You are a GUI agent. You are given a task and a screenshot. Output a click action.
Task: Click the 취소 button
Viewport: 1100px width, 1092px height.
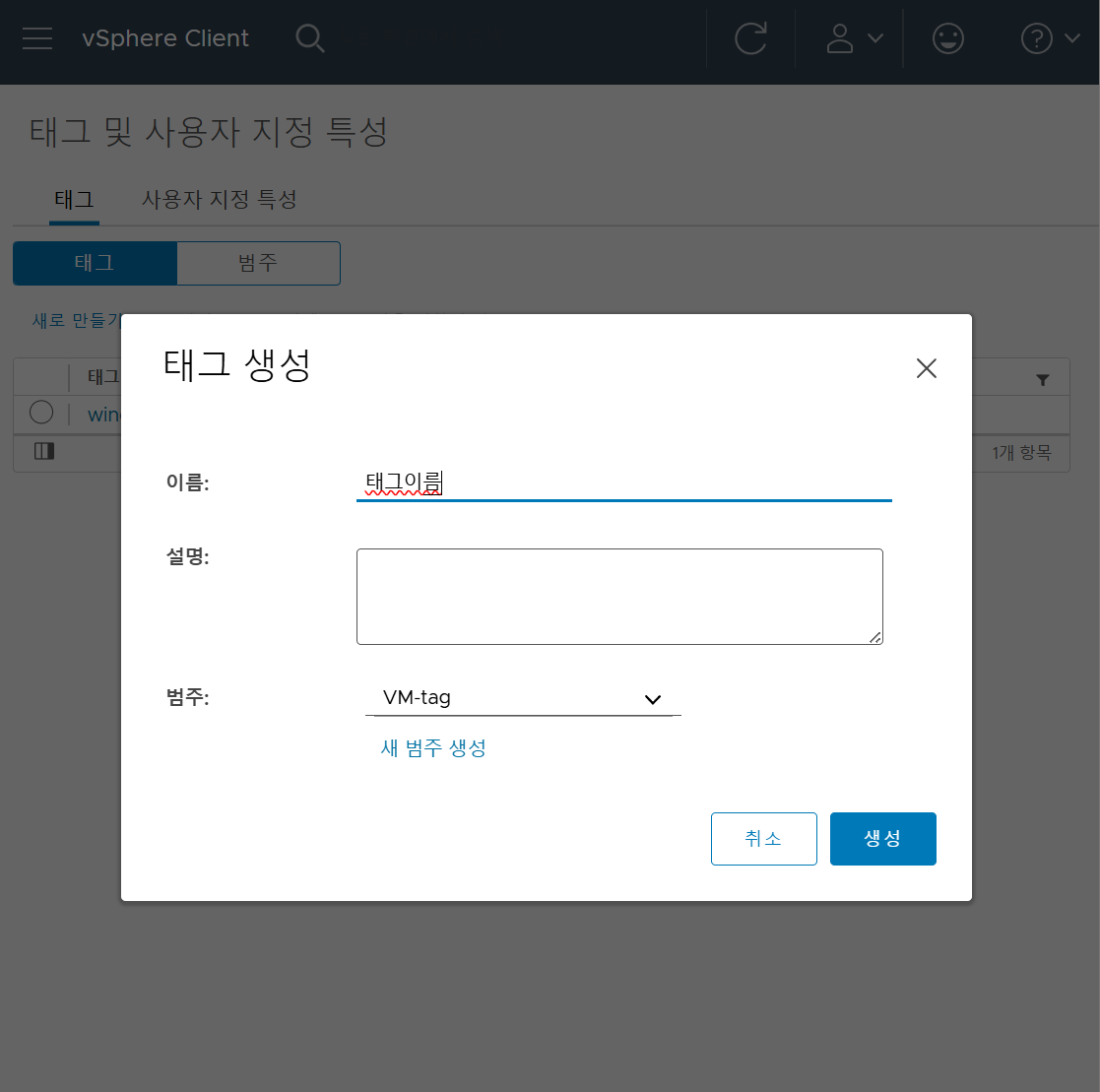763,838
